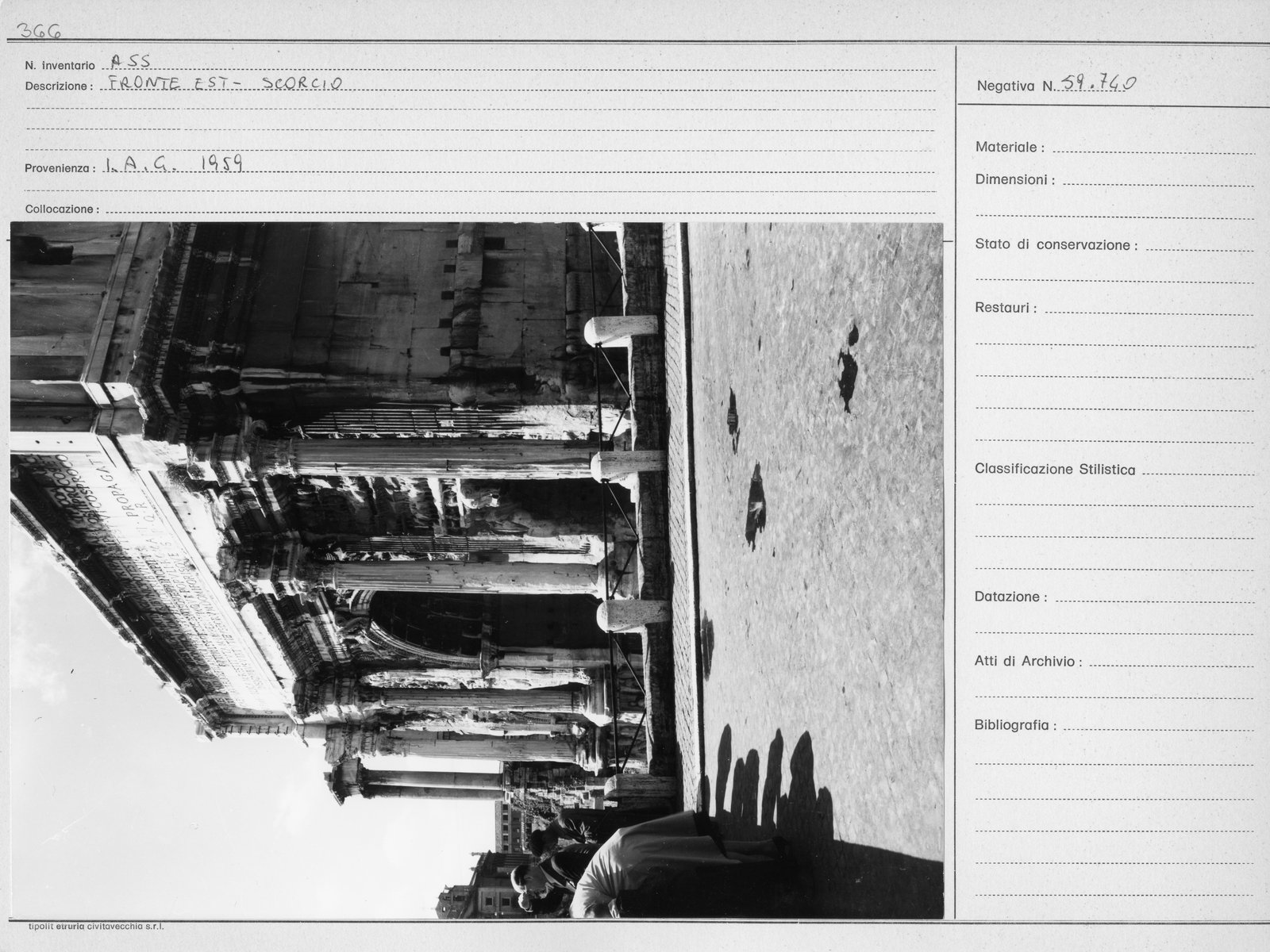Viewport: 1270px width, 952px height.
Task: Click the Dimensioni blank line
Action: [1157, 180]
